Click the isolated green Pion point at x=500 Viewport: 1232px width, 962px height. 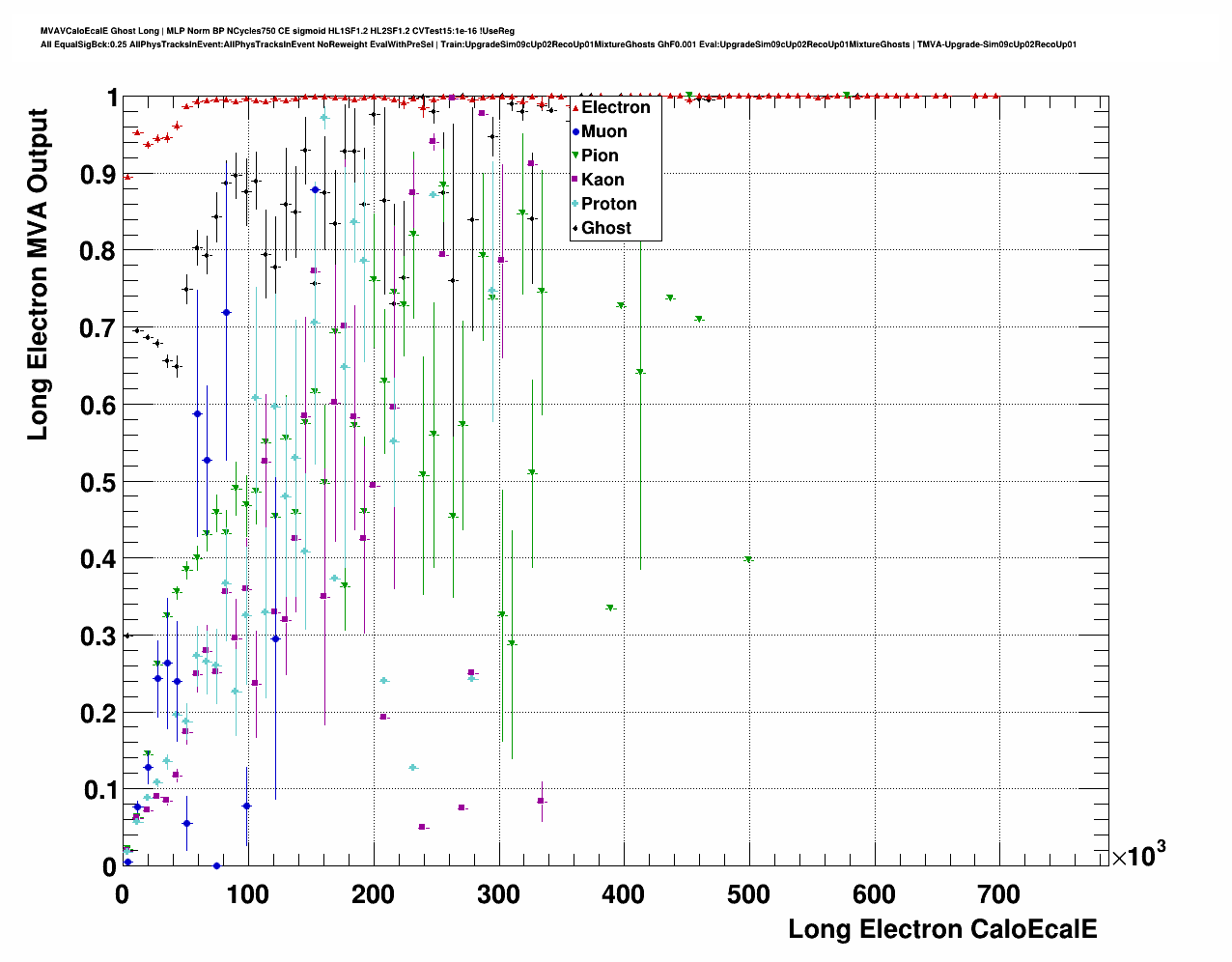747,559
